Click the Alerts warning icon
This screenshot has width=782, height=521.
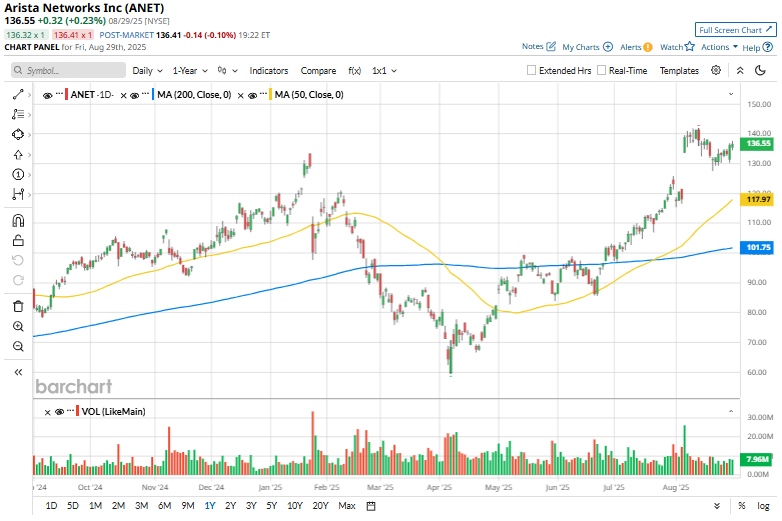pyautogui.click(x=648, y=47)
